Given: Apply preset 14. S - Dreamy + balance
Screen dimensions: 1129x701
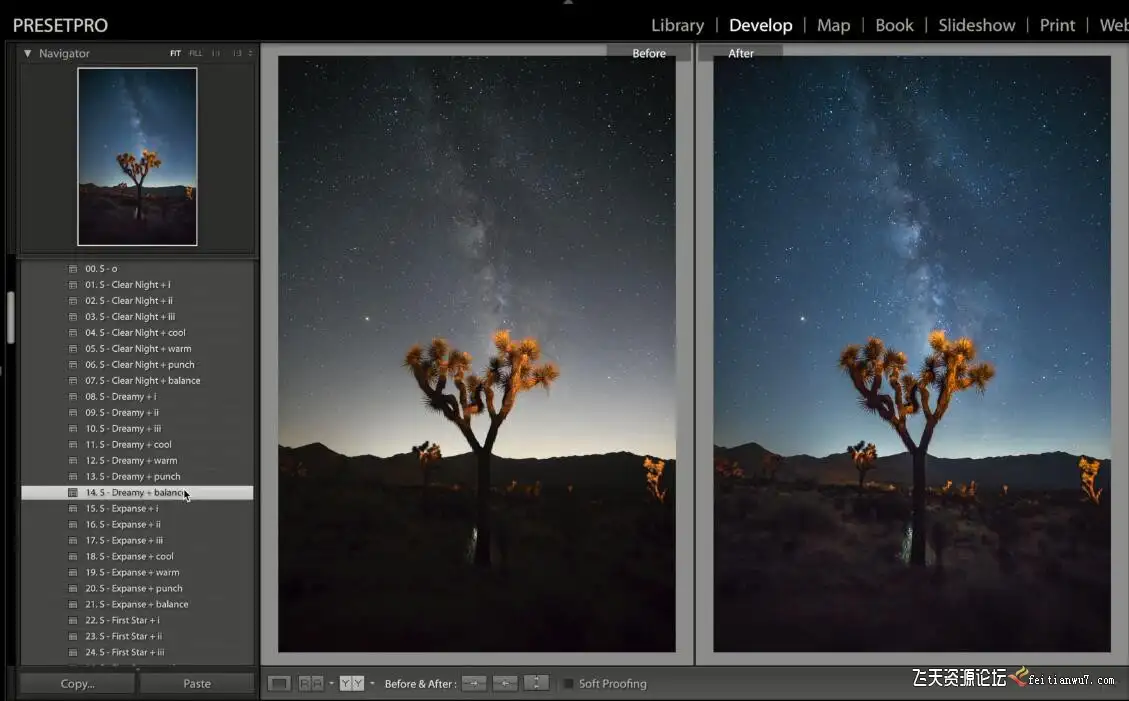Looking at the screenshot, I should 137,493.
